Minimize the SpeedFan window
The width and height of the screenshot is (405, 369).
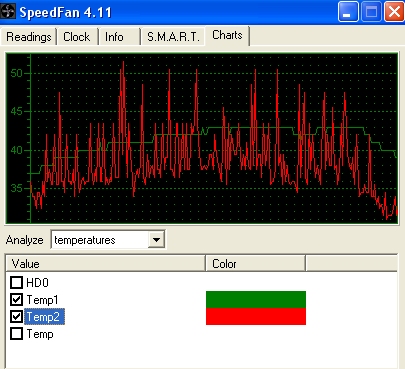348,12
